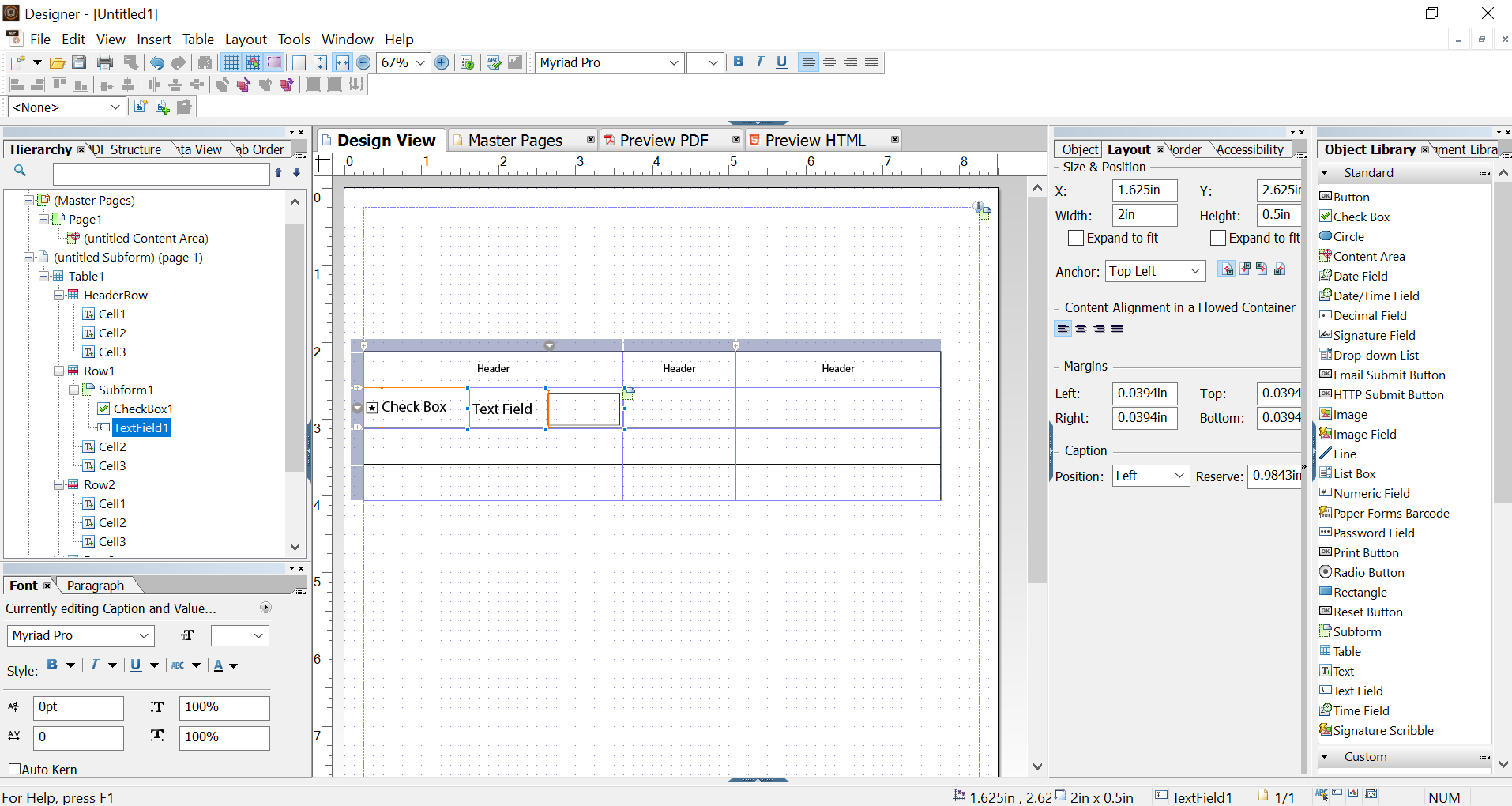Select the Undo icon
This screenshot has width=1512, height=806.
pyautogui.click(x=156, y=62)
